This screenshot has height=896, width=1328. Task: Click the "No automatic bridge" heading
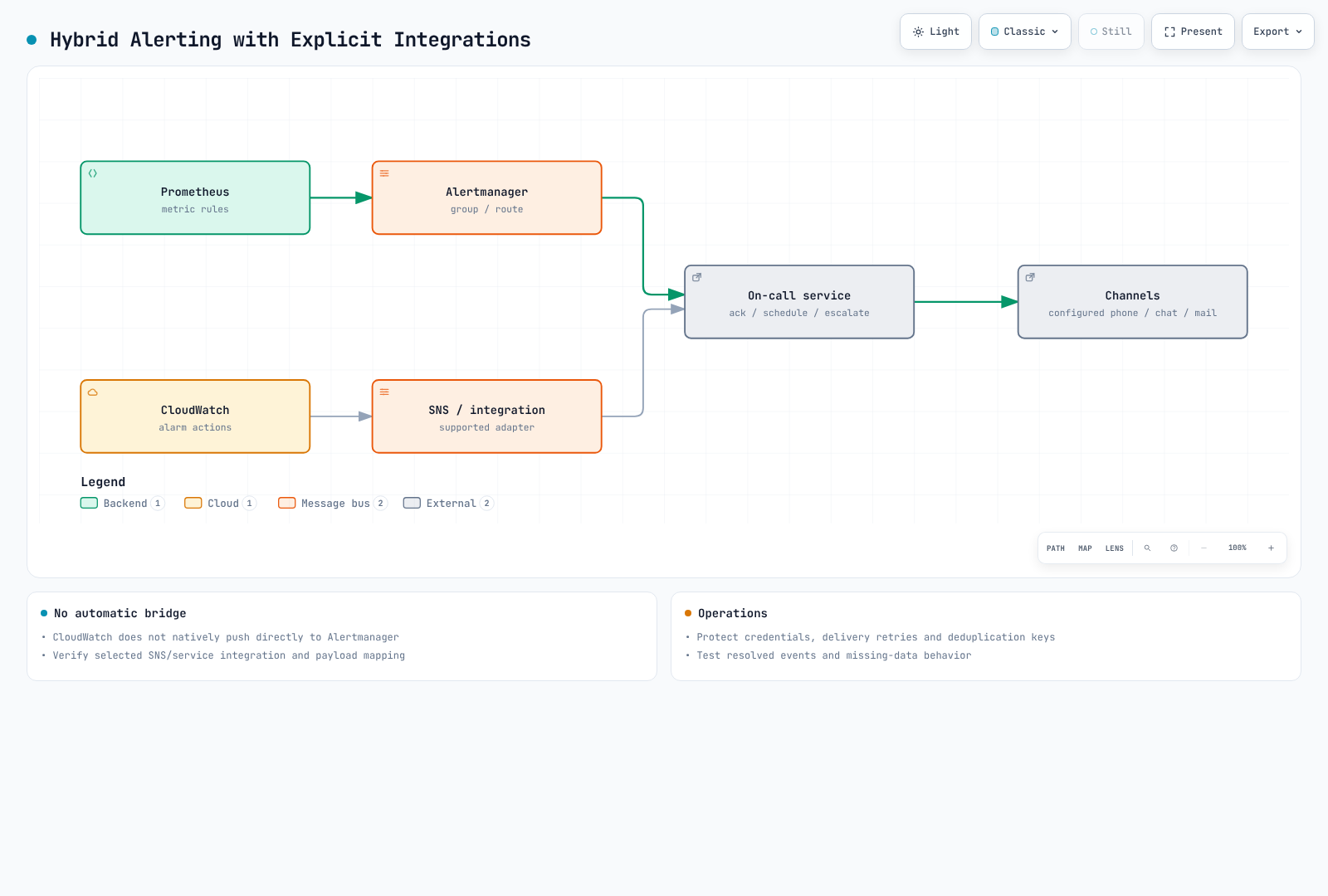[x=120, y=613]
